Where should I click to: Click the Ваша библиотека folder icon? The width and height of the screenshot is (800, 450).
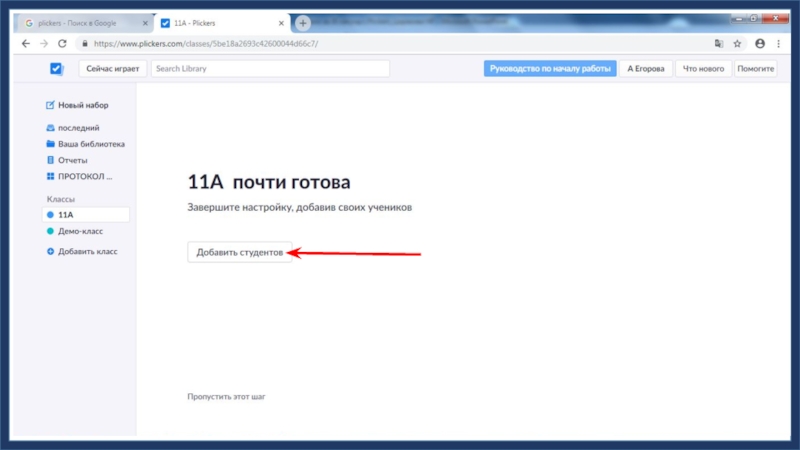50,144
